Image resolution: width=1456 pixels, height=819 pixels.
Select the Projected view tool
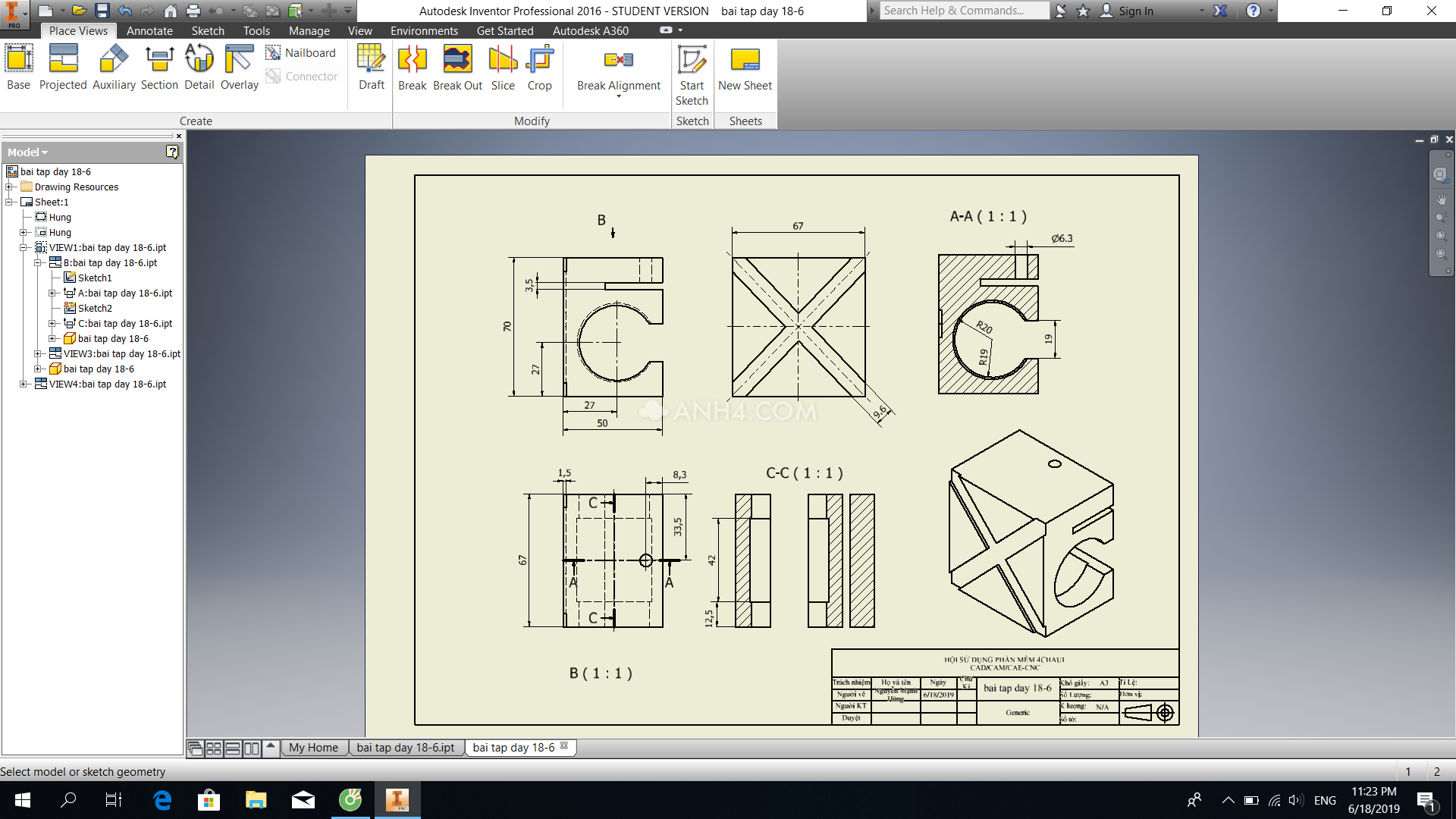pos(63,67)
